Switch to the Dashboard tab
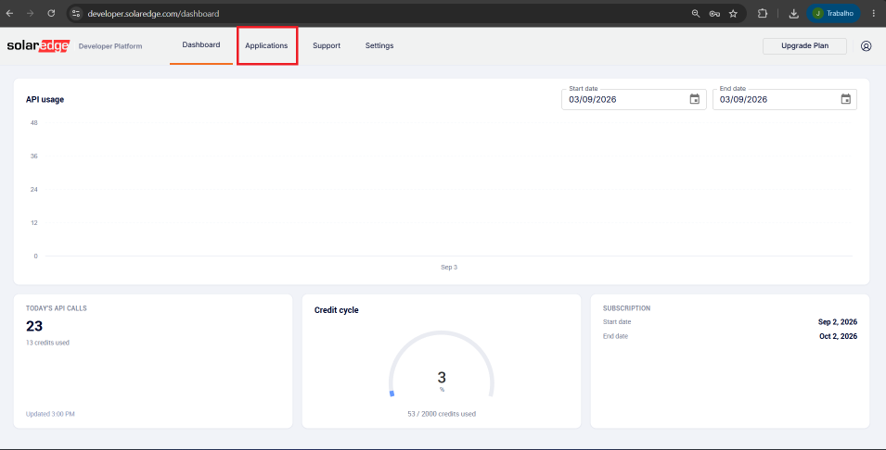 201,45
